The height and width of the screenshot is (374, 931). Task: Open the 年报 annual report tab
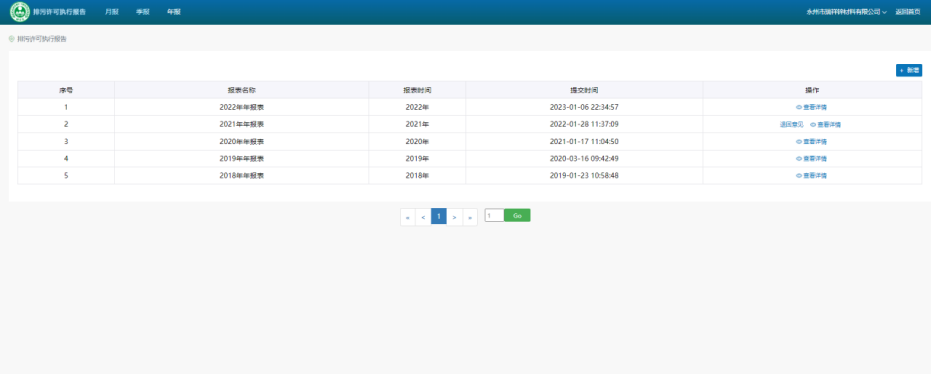coord(173,12)
